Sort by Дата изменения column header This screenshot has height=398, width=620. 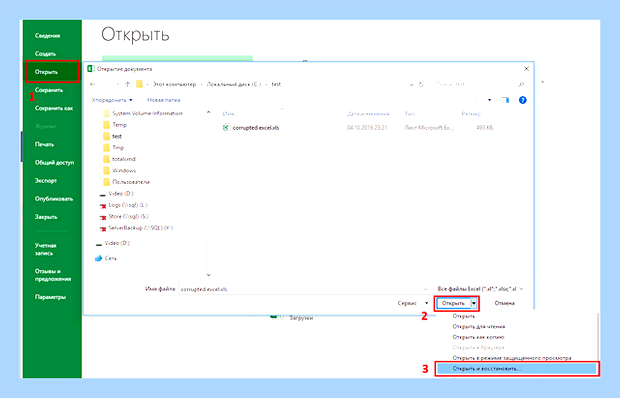pos(368,114)
